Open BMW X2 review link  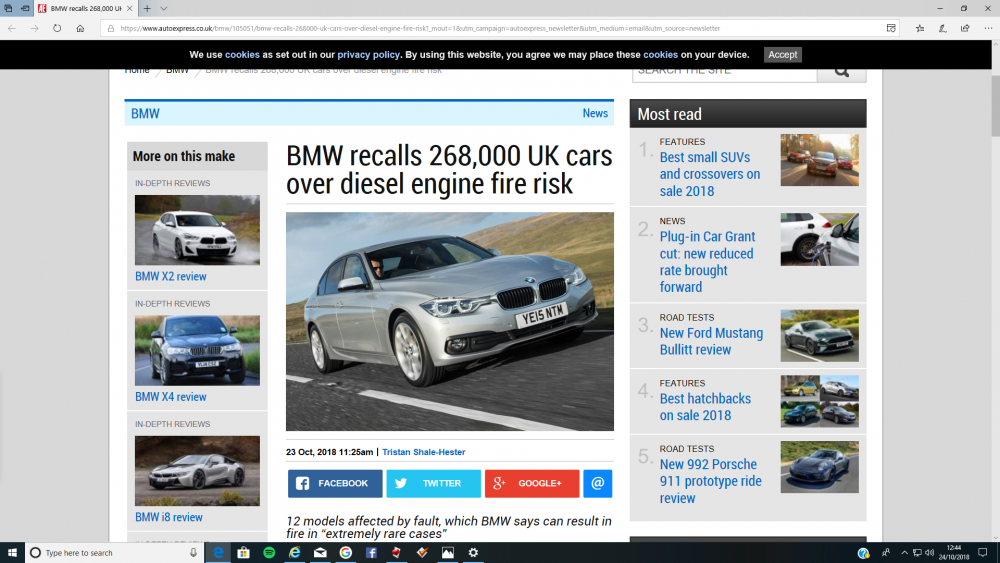point(170,276)
